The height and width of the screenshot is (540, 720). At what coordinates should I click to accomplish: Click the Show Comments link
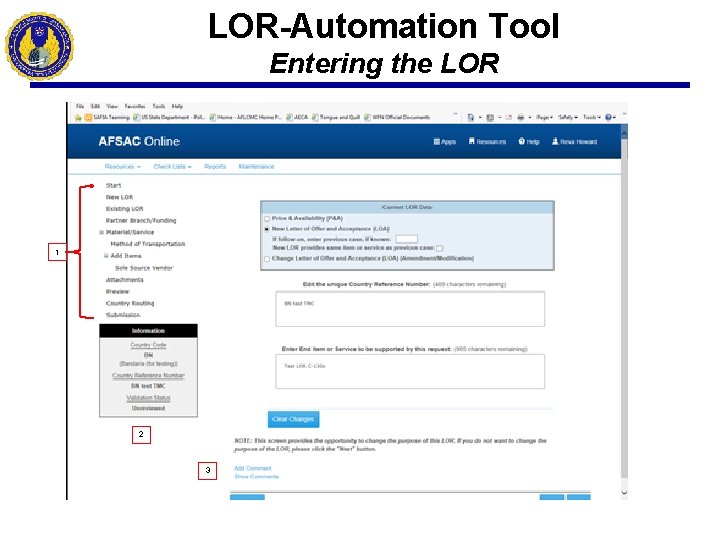(x=257, y=477)
